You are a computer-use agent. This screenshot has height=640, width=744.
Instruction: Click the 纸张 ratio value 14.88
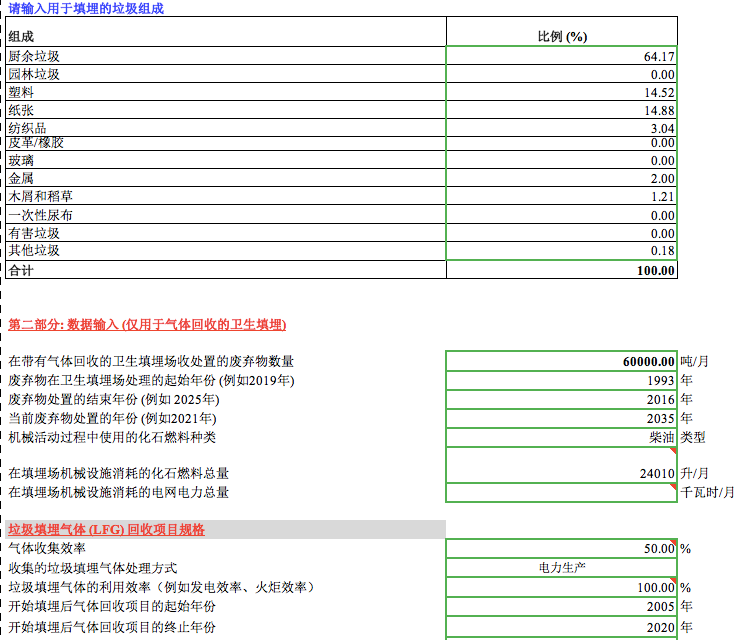click(561, 111)
